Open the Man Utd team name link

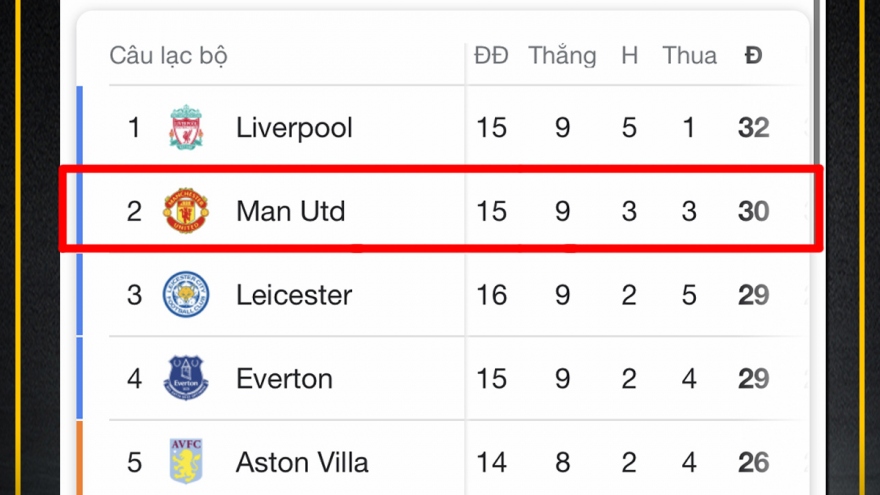tap(290, 211)
